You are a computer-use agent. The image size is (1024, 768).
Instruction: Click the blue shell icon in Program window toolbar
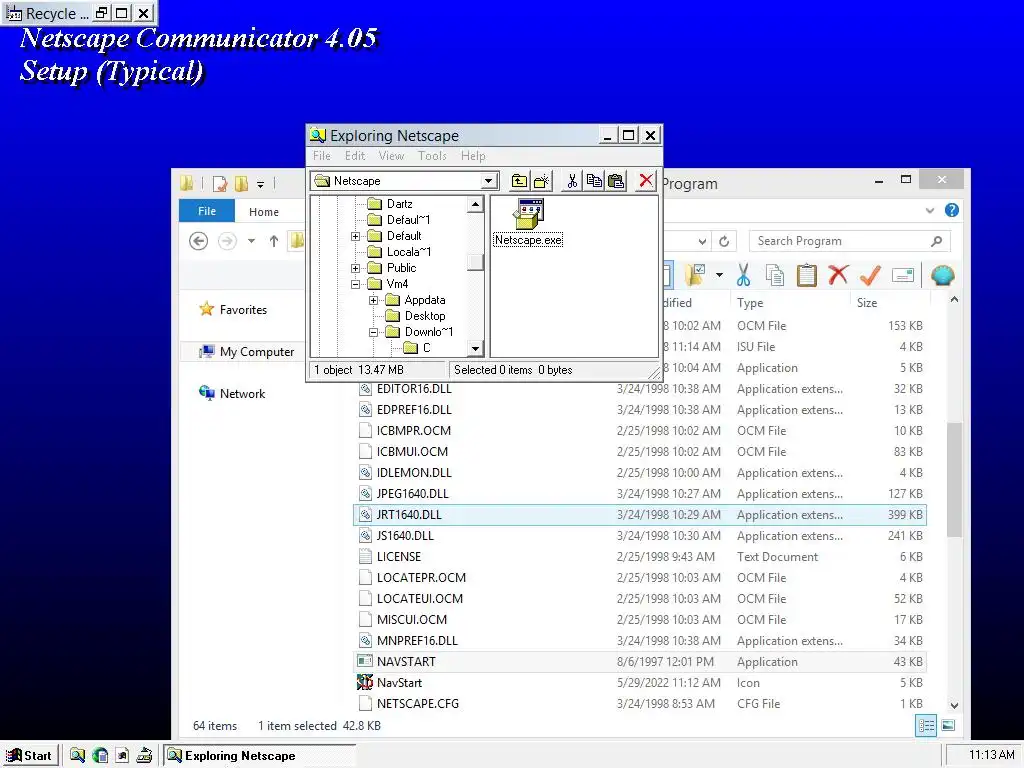(x=942, y=276)
